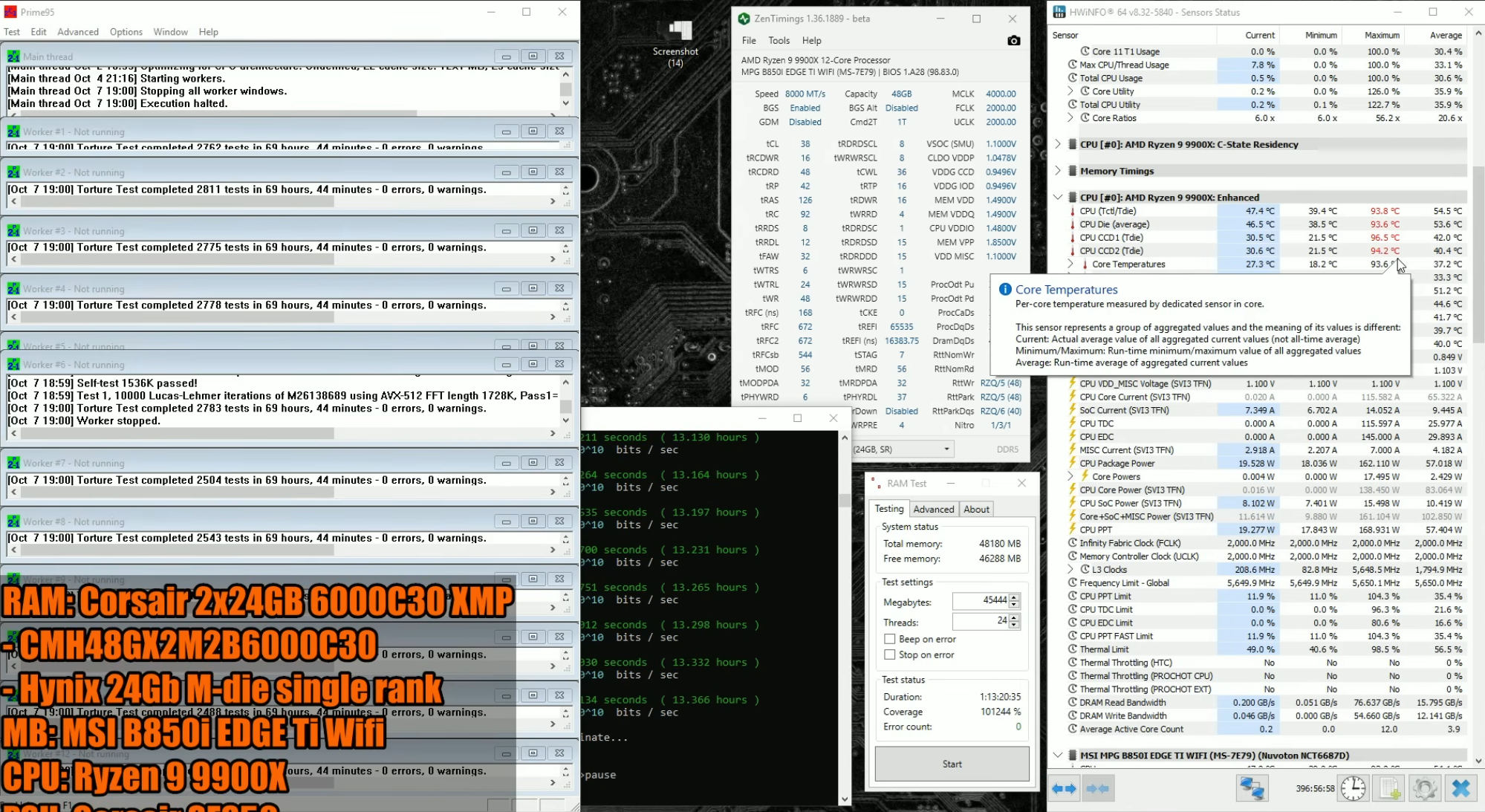1485x812 pixels.
Task: Expand the Core Ratios row
Action: (1070, 118)
